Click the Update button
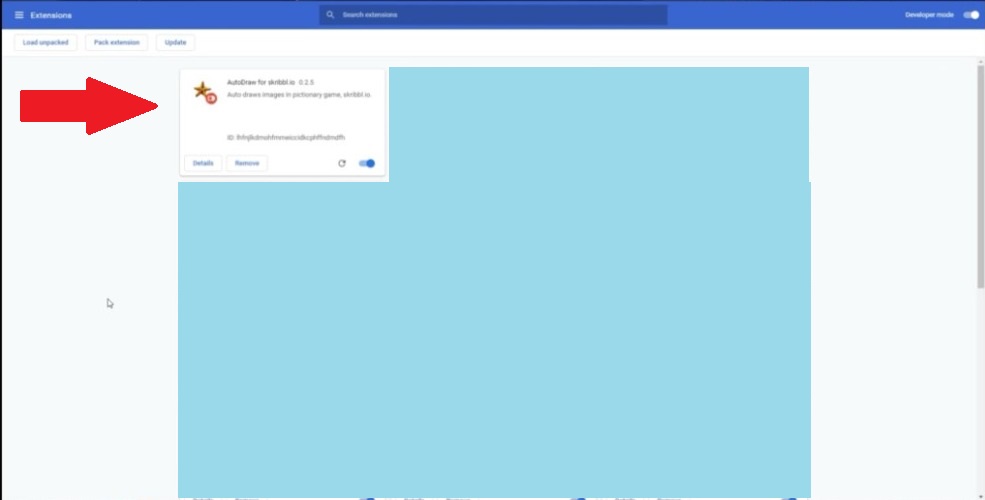This screenshot has height=500, width=985. click(175, 43)
